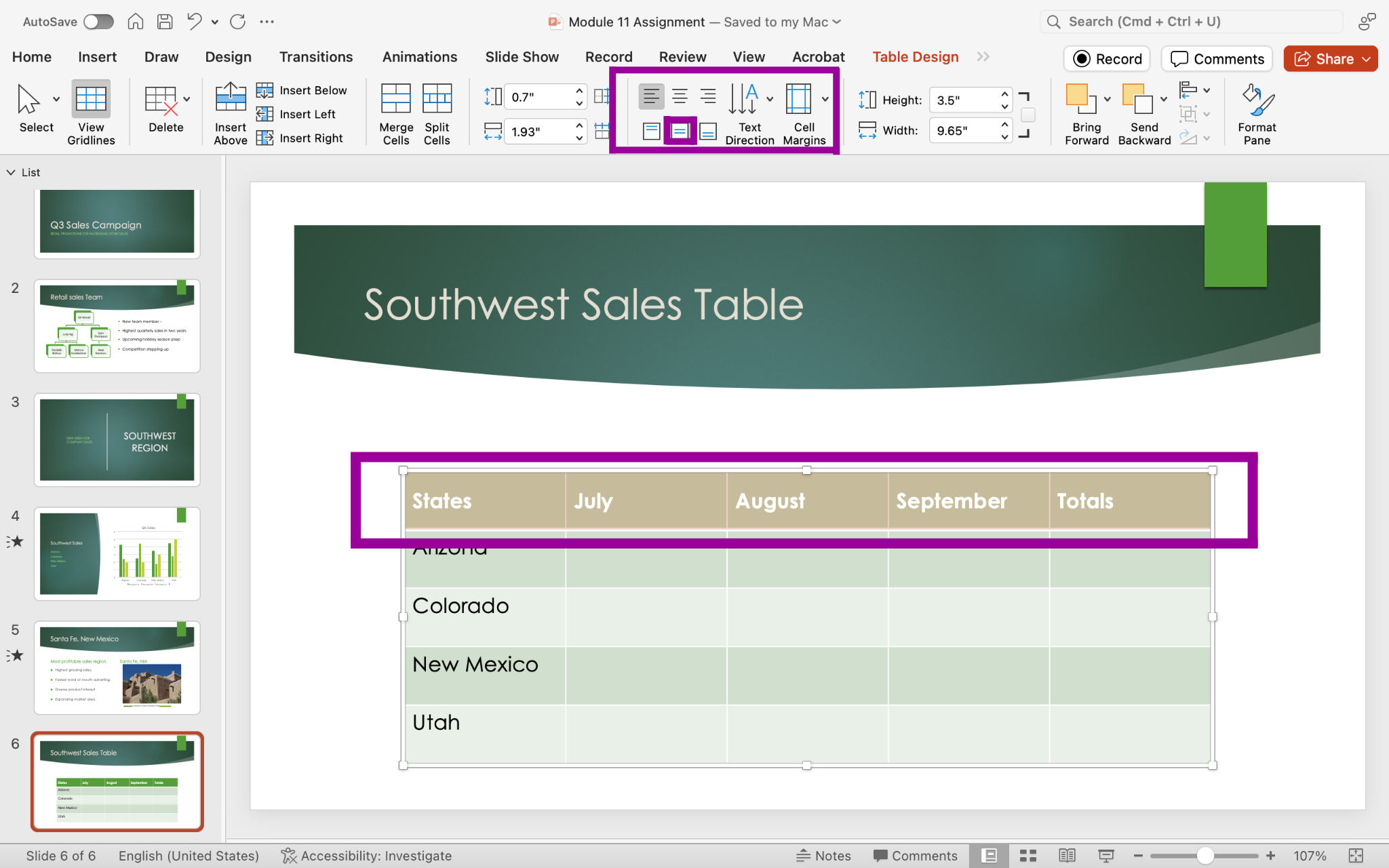This screenshot has height=868, width=1389.
Task: Click the Insert Above icon
Action: tap(231, 97)
